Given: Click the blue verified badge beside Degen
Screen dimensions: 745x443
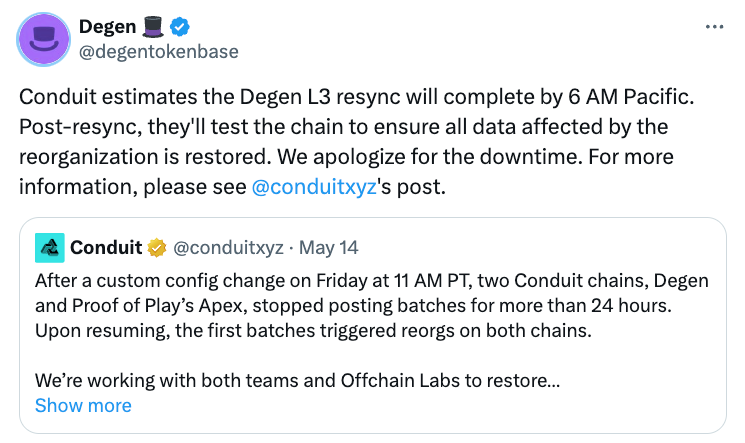Looking at the screenshot, I should (x=180, y=27).
